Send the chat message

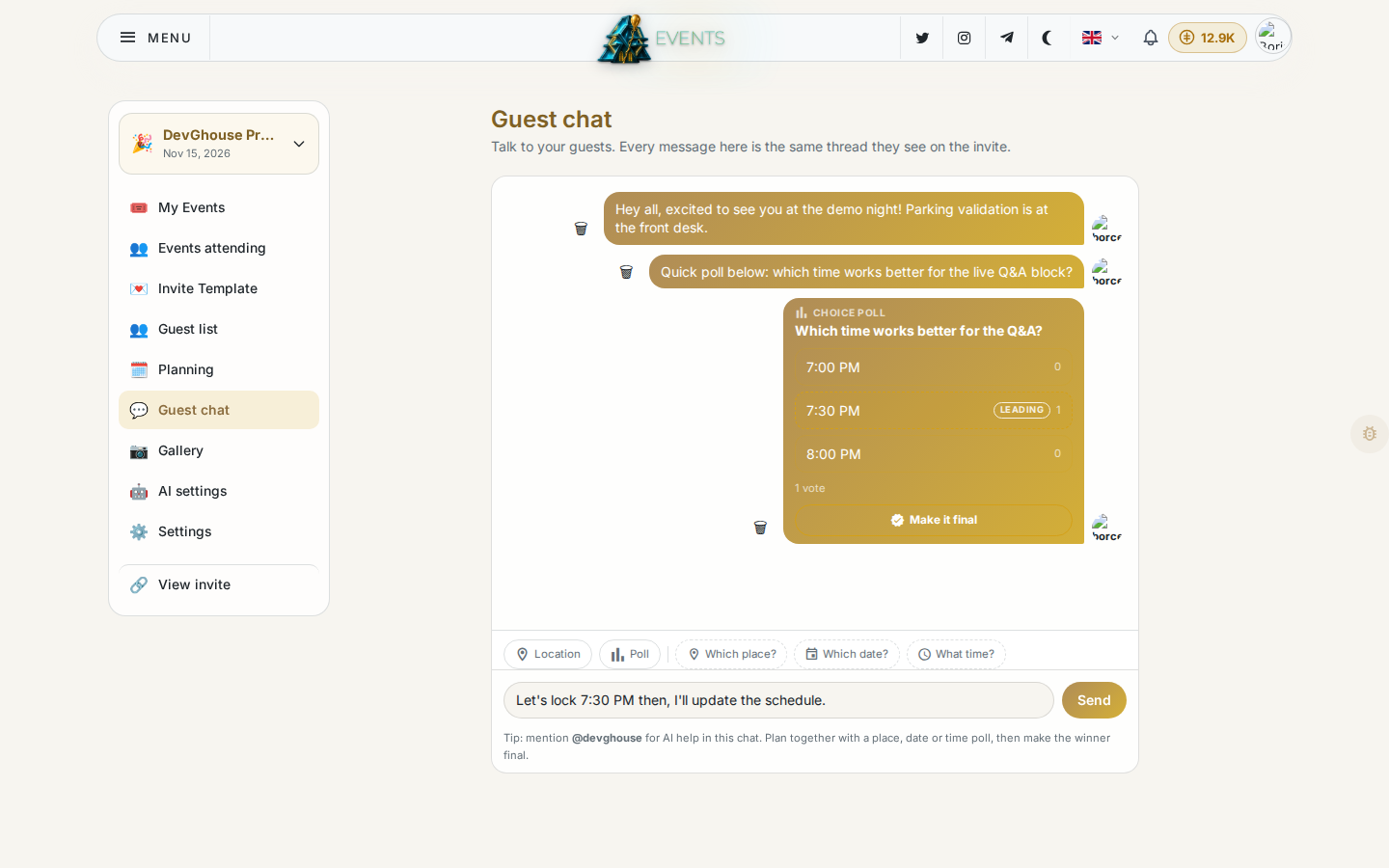coord(1094,700)
